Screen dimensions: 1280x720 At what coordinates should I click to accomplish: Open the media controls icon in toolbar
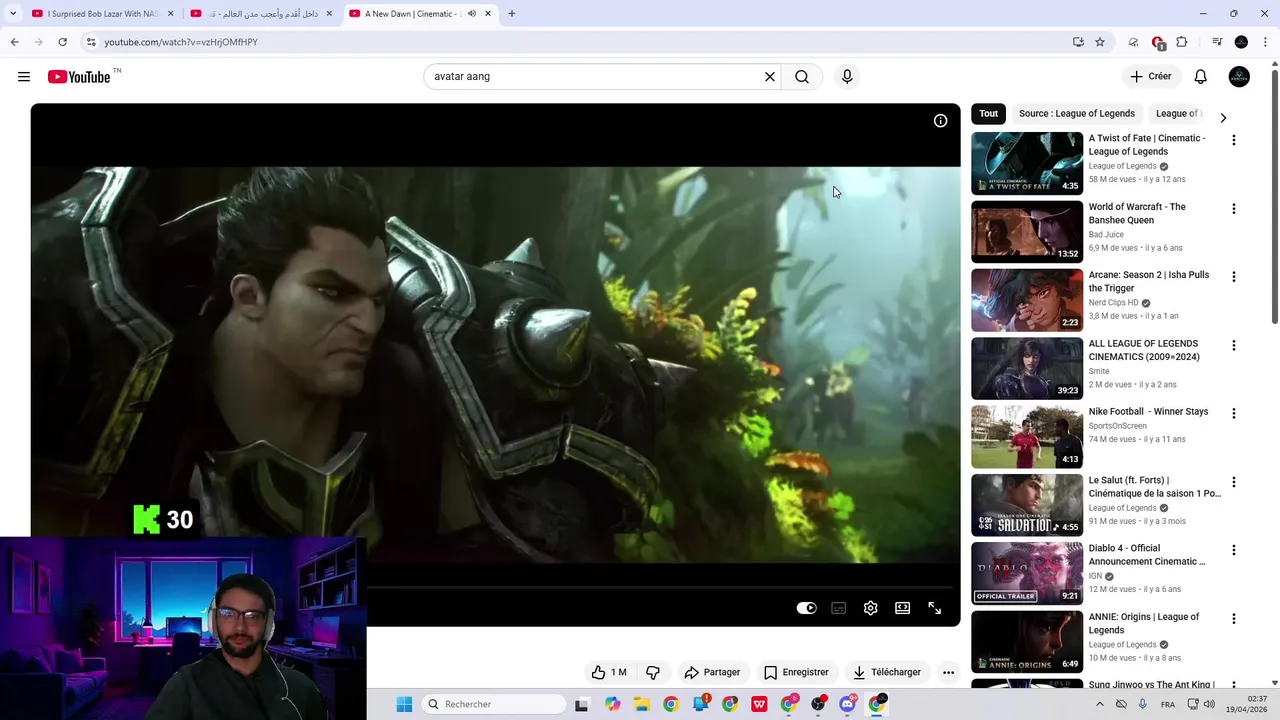[x=1217, y=42]
